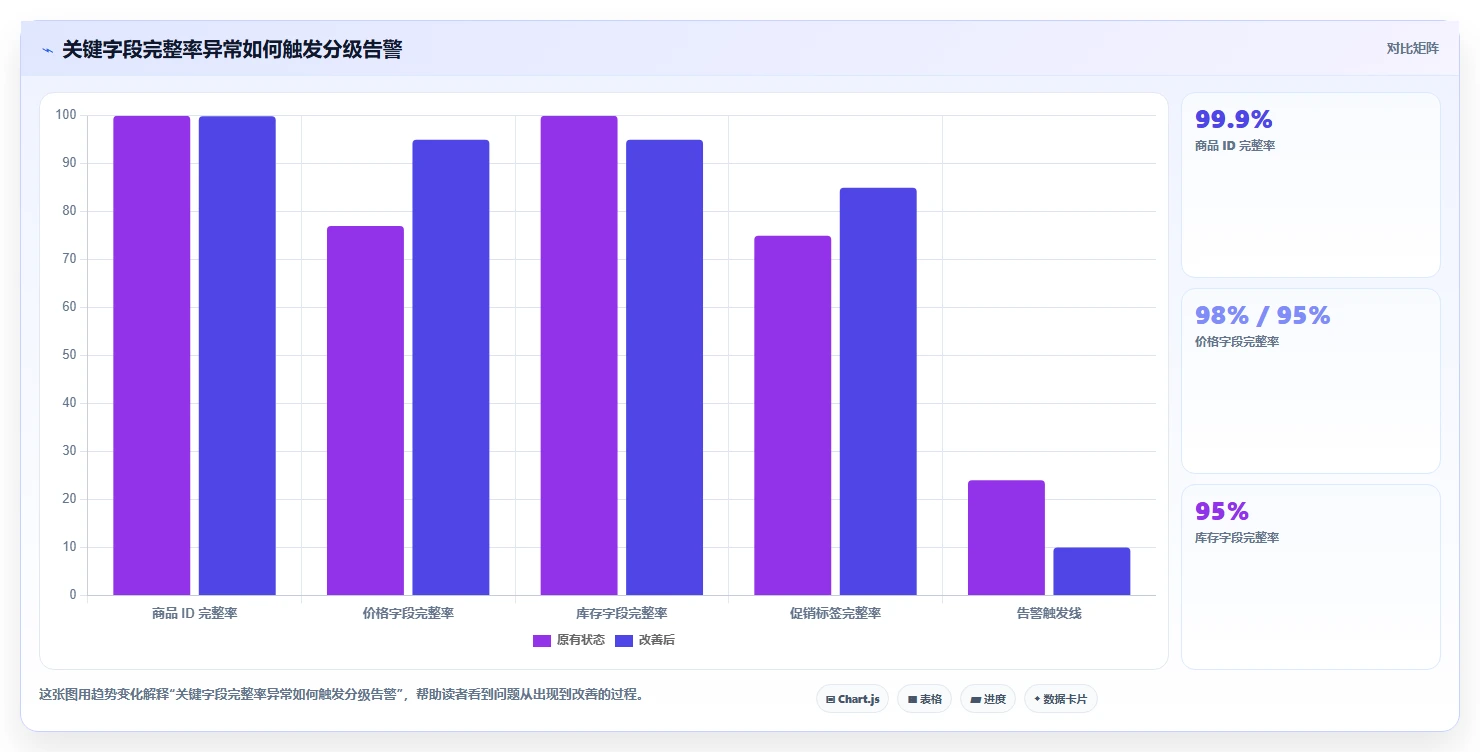Toggle the 改善后 legend color swatch
The width and height of the screenshot is (1480, 752).
tap(624, 640)
